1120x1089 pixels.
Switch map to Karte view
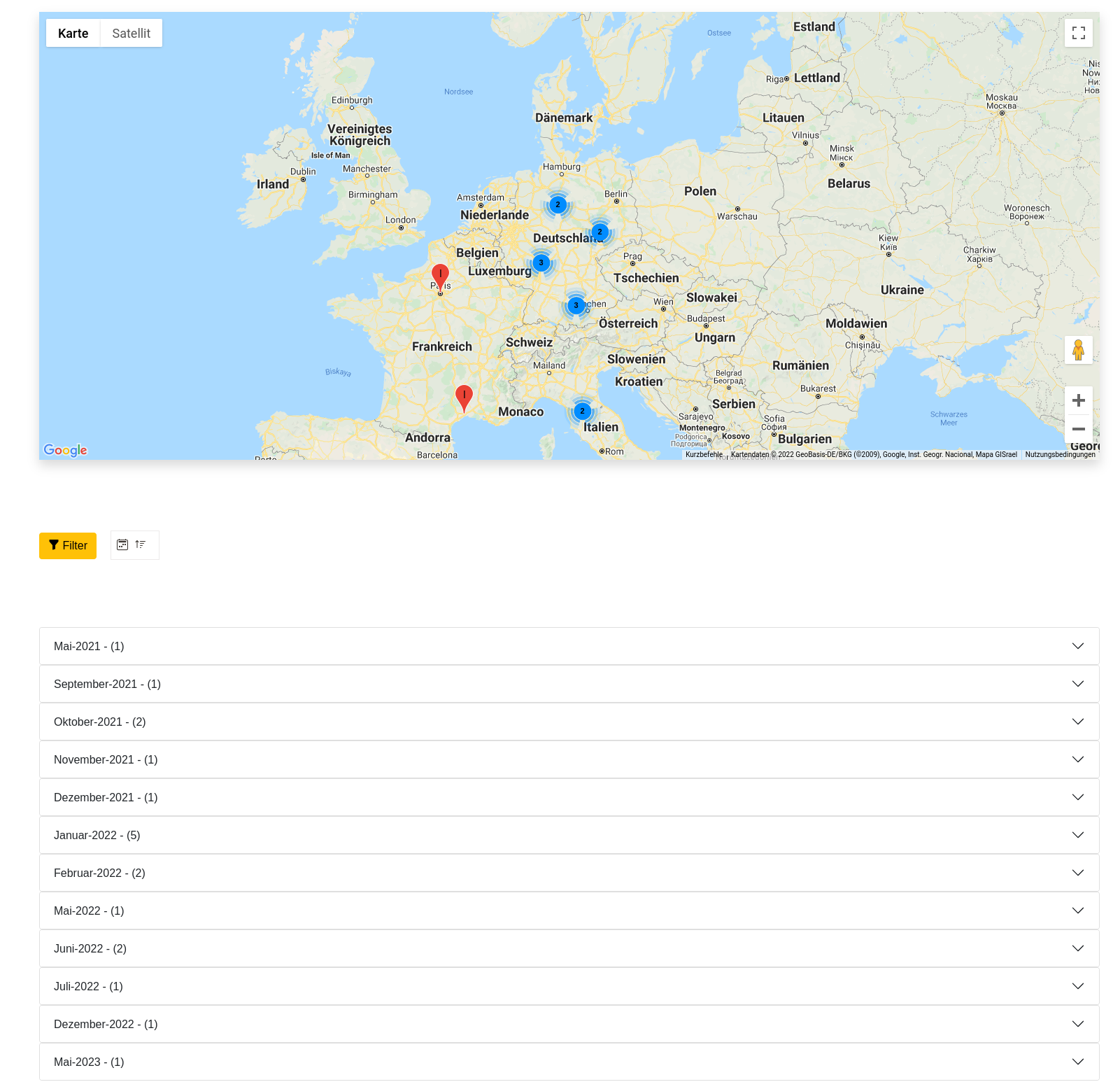[x=73, y=33]
